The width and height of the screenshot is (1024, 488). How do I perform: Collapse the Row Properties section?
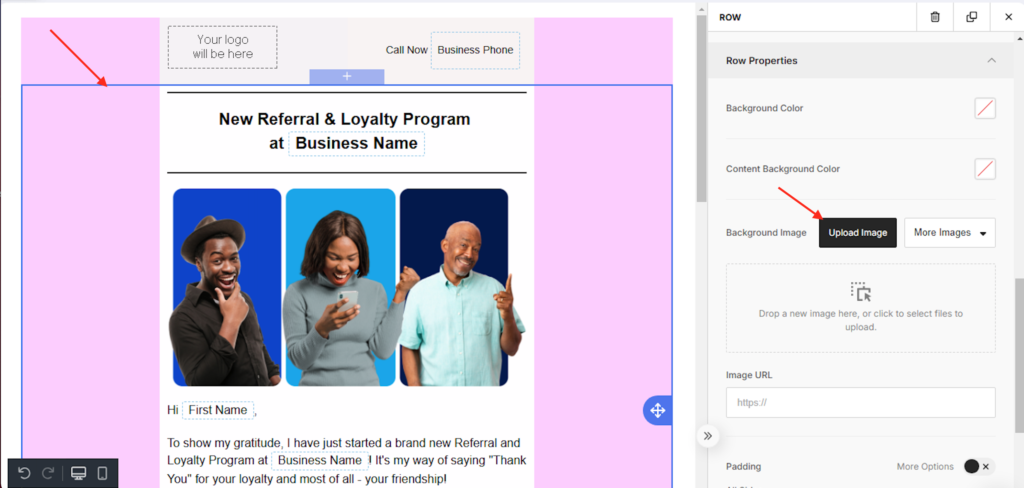(x=991, y=61)
